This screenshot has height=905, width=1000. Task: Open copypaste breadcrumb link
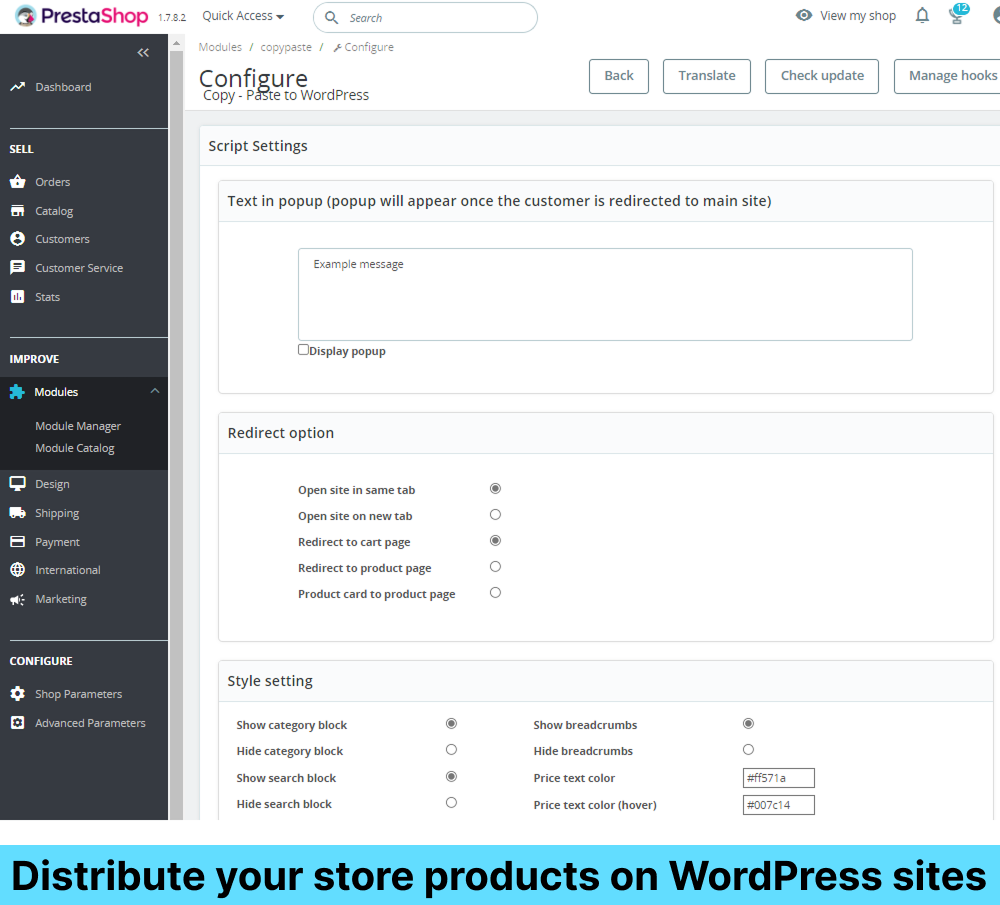click(286, 46)
